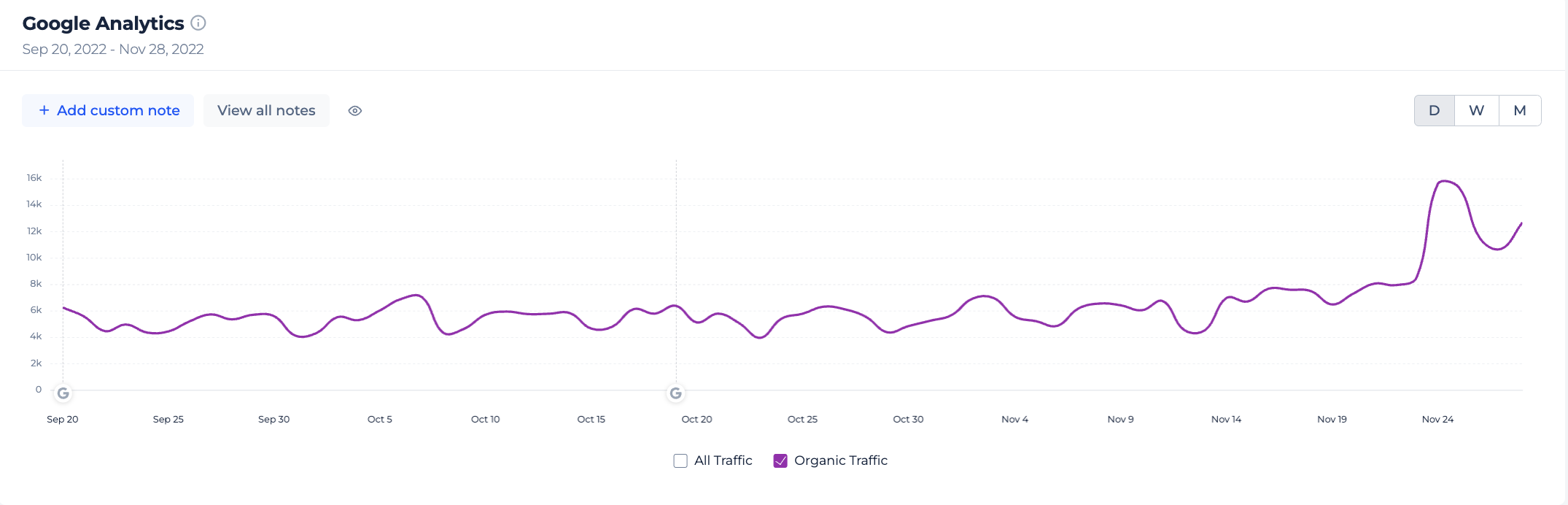Viewport: 1568px width, 505px height.
Task: Click the info icon beside Google Analytics
Action: coord(198,23)
